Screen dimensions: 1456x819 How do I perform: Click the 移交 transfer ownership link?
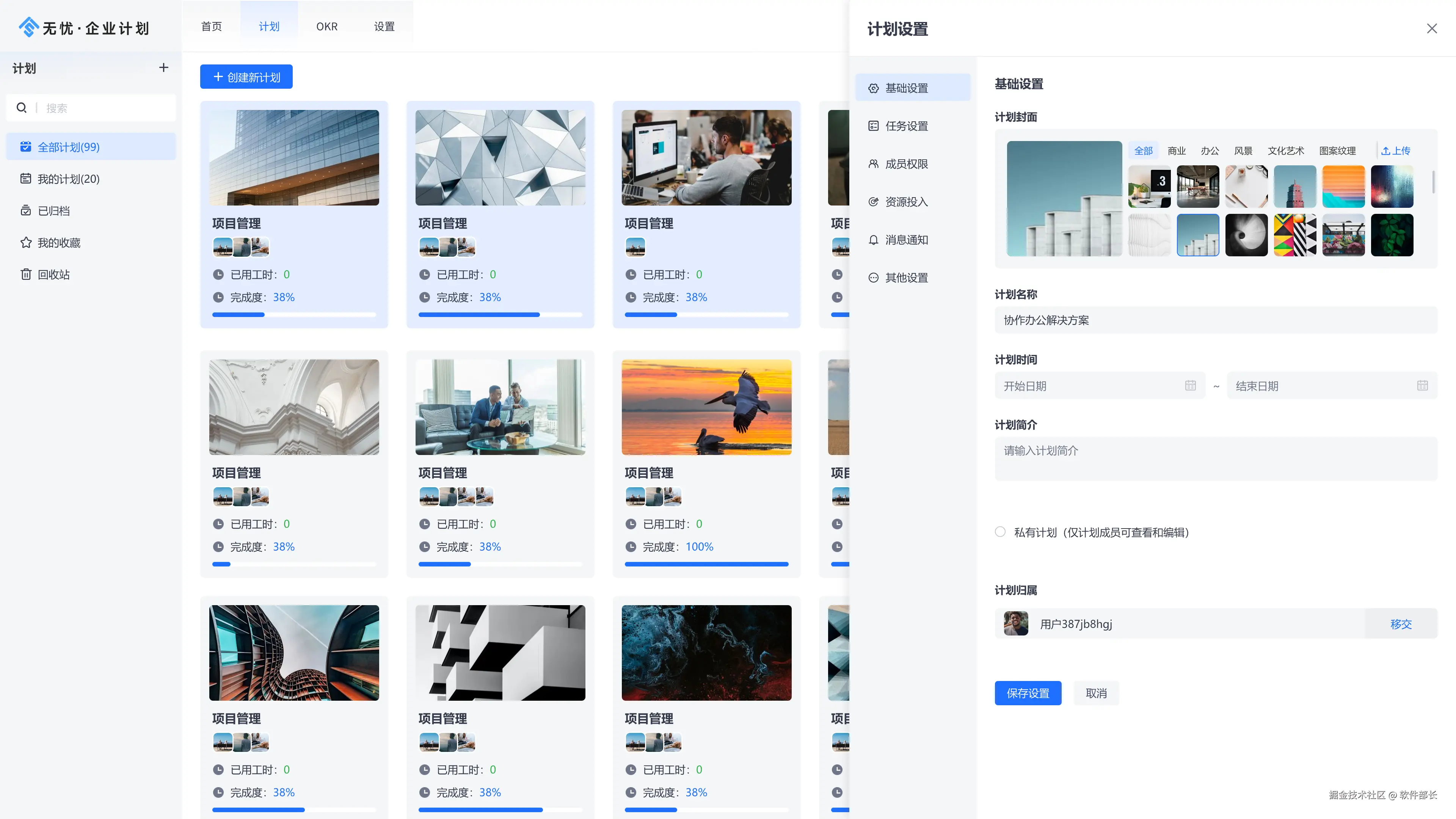coord(1401,624)
